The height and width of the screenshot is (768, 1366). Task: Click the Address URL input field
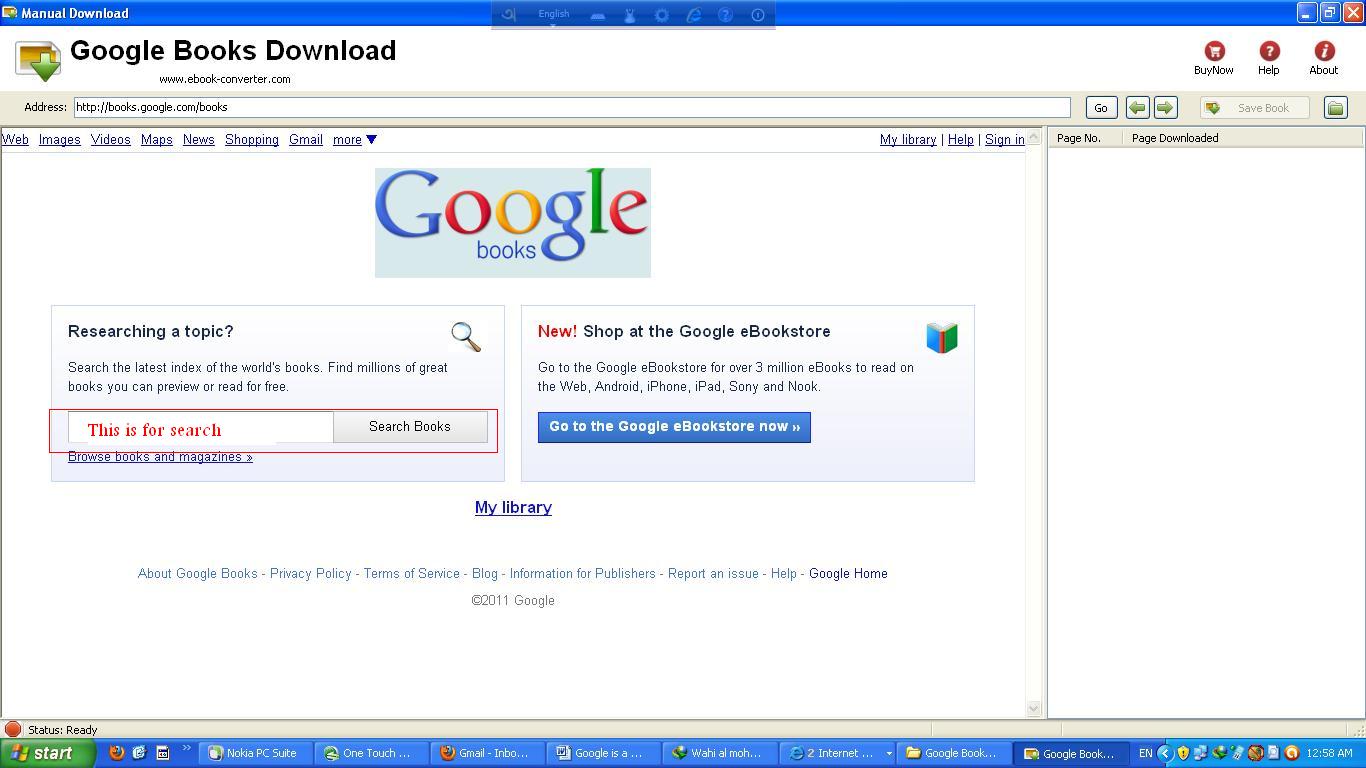pyautogui.click(x=572, y=107)
